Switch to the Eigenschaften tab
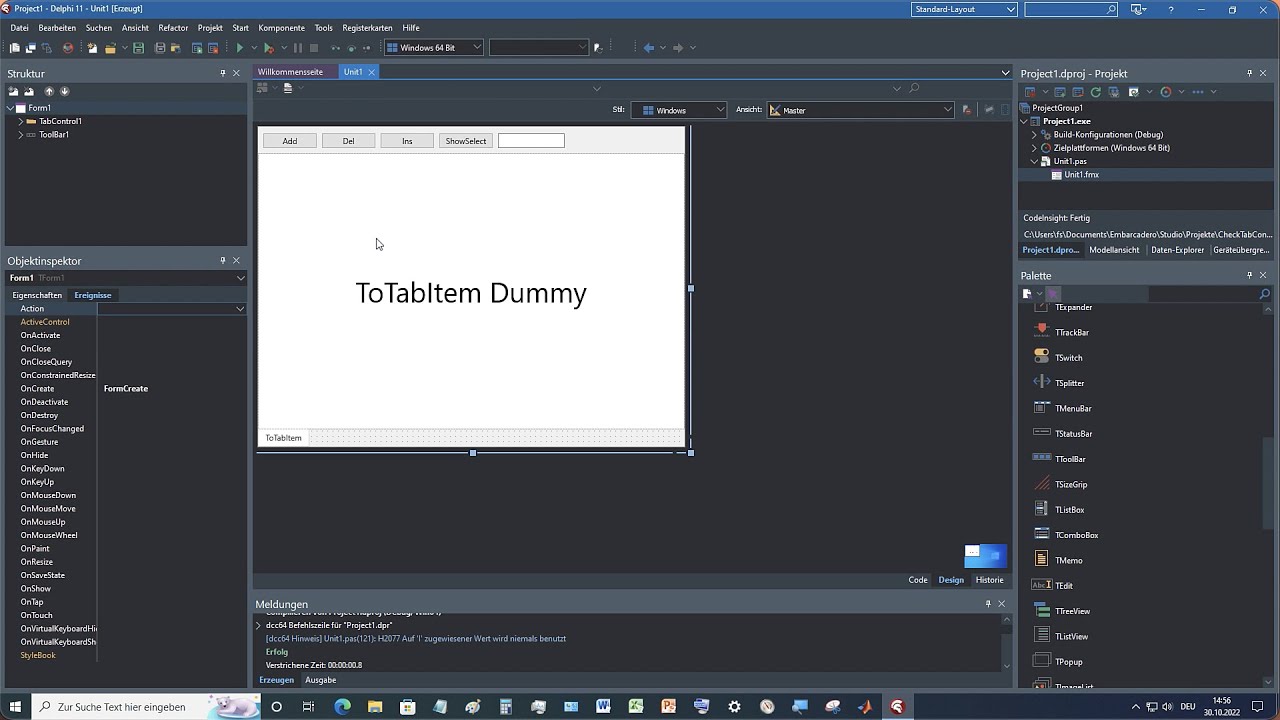 37,295
